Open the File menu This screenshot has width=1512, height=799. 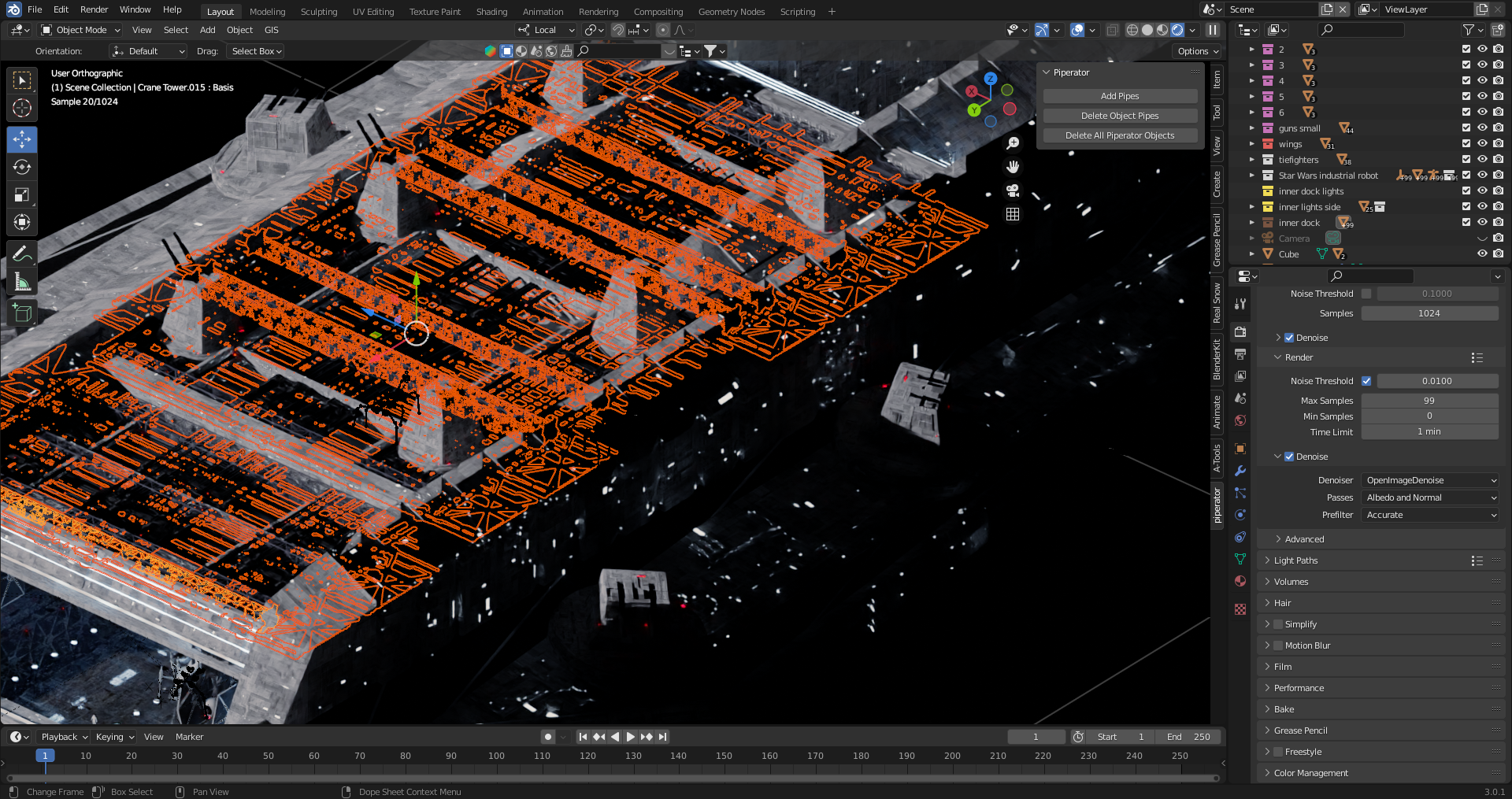[x=35, y=9]
